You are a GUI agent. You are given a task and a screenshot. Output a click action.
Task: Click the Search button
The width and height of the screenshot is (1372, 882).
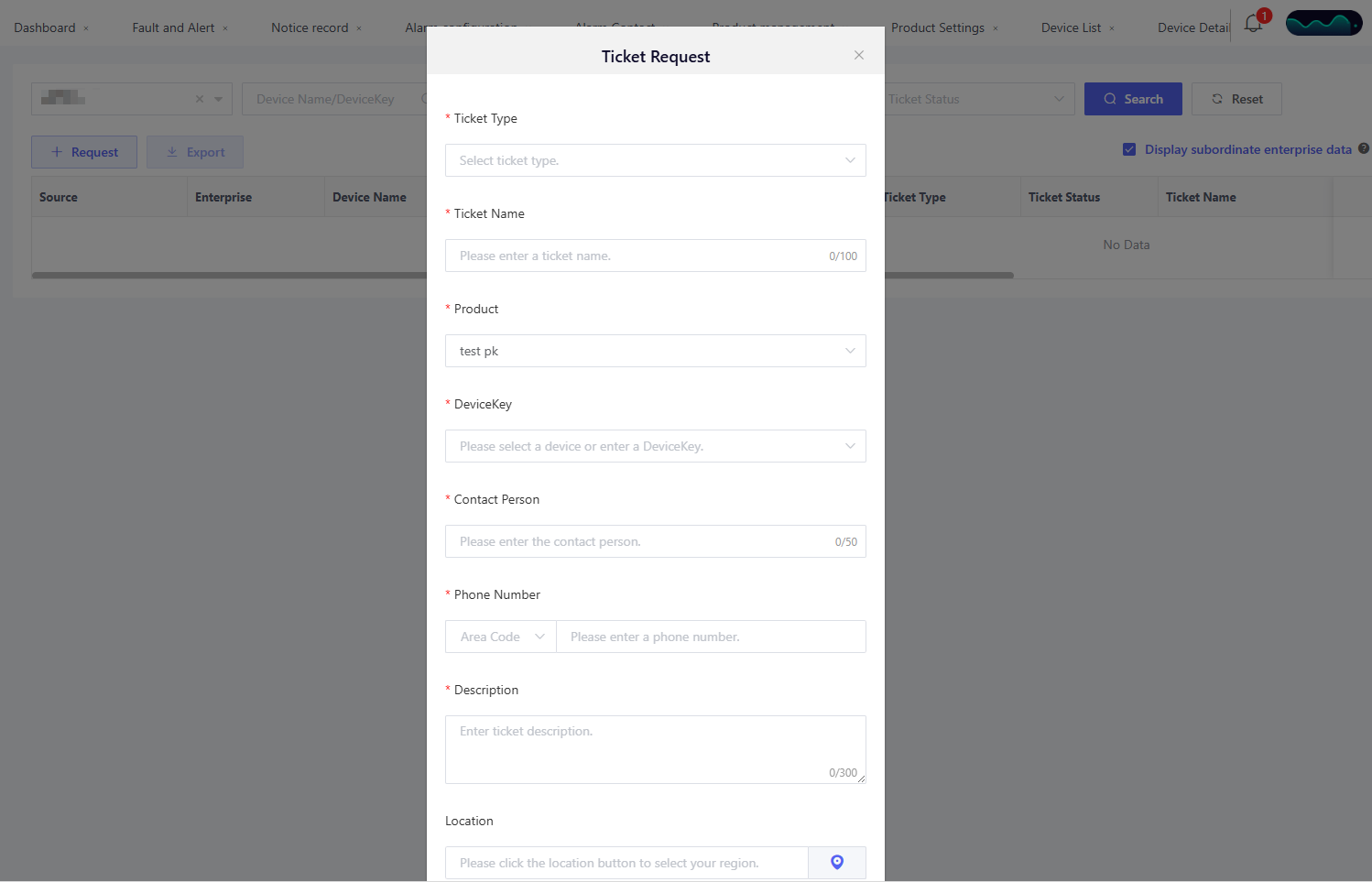tap(1132, 99)
